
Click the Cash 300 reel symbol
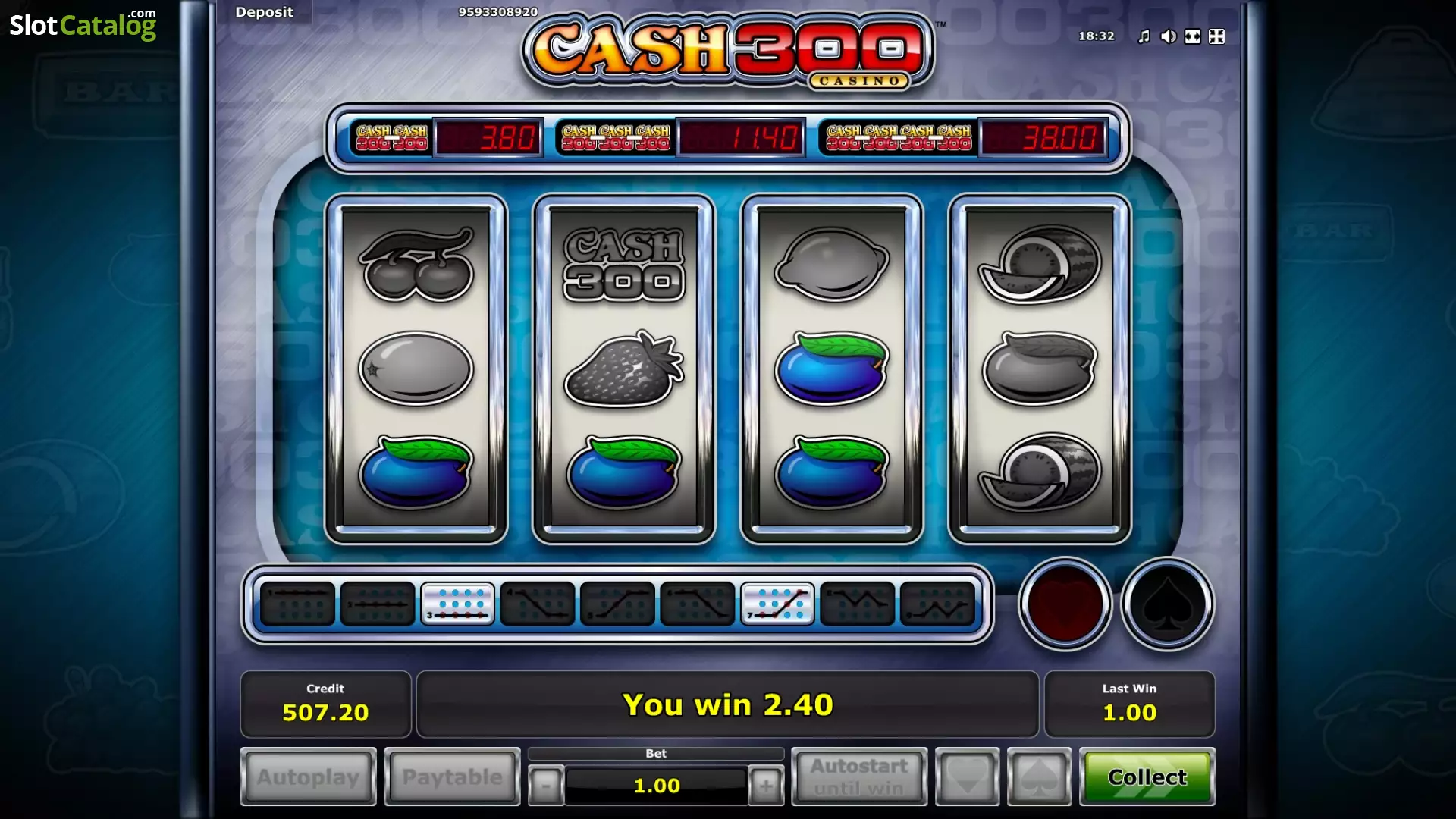tap(623, 265)
